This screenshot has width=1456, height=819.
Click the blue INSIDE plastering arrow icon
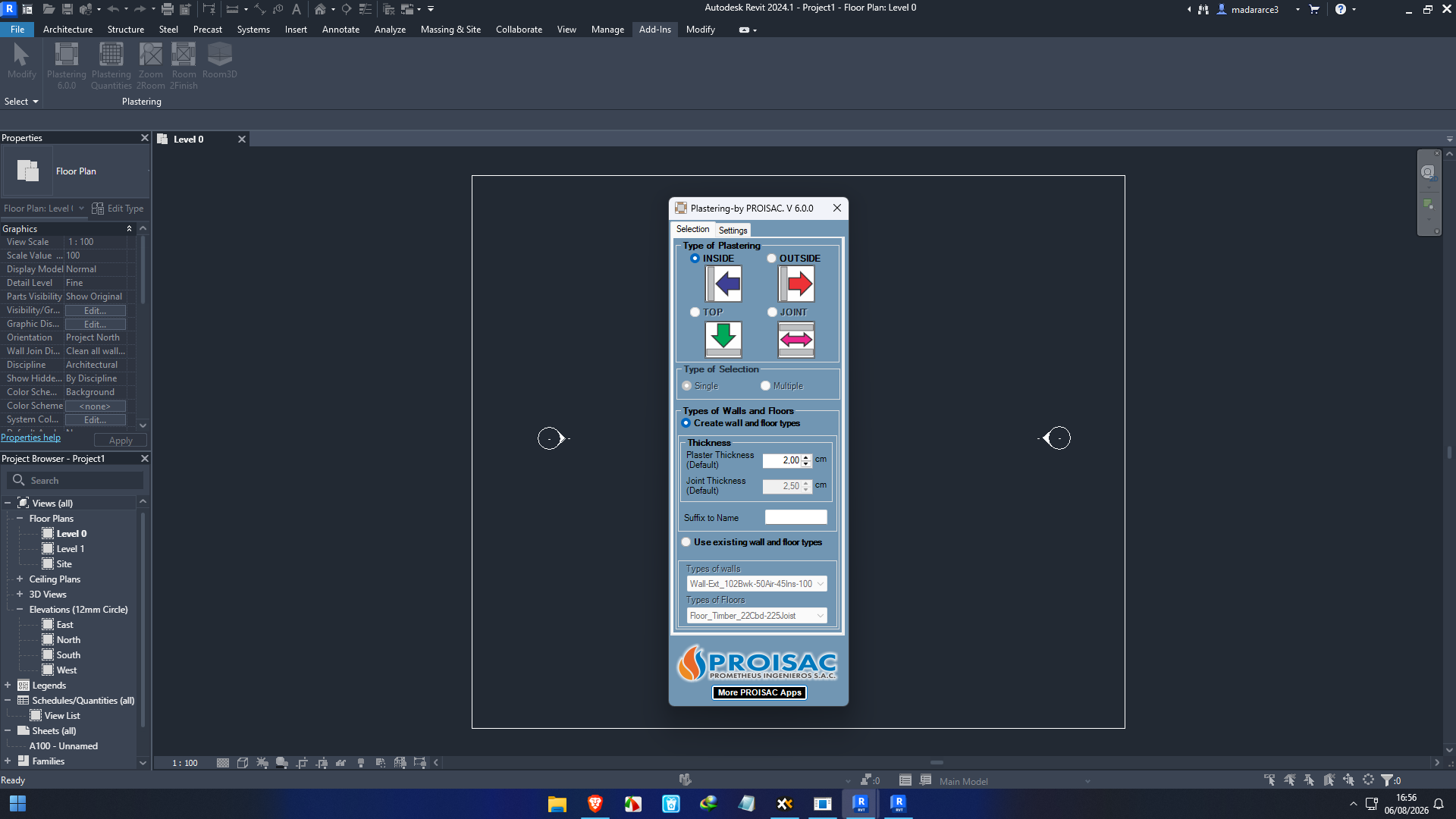[x=723, y=284]
